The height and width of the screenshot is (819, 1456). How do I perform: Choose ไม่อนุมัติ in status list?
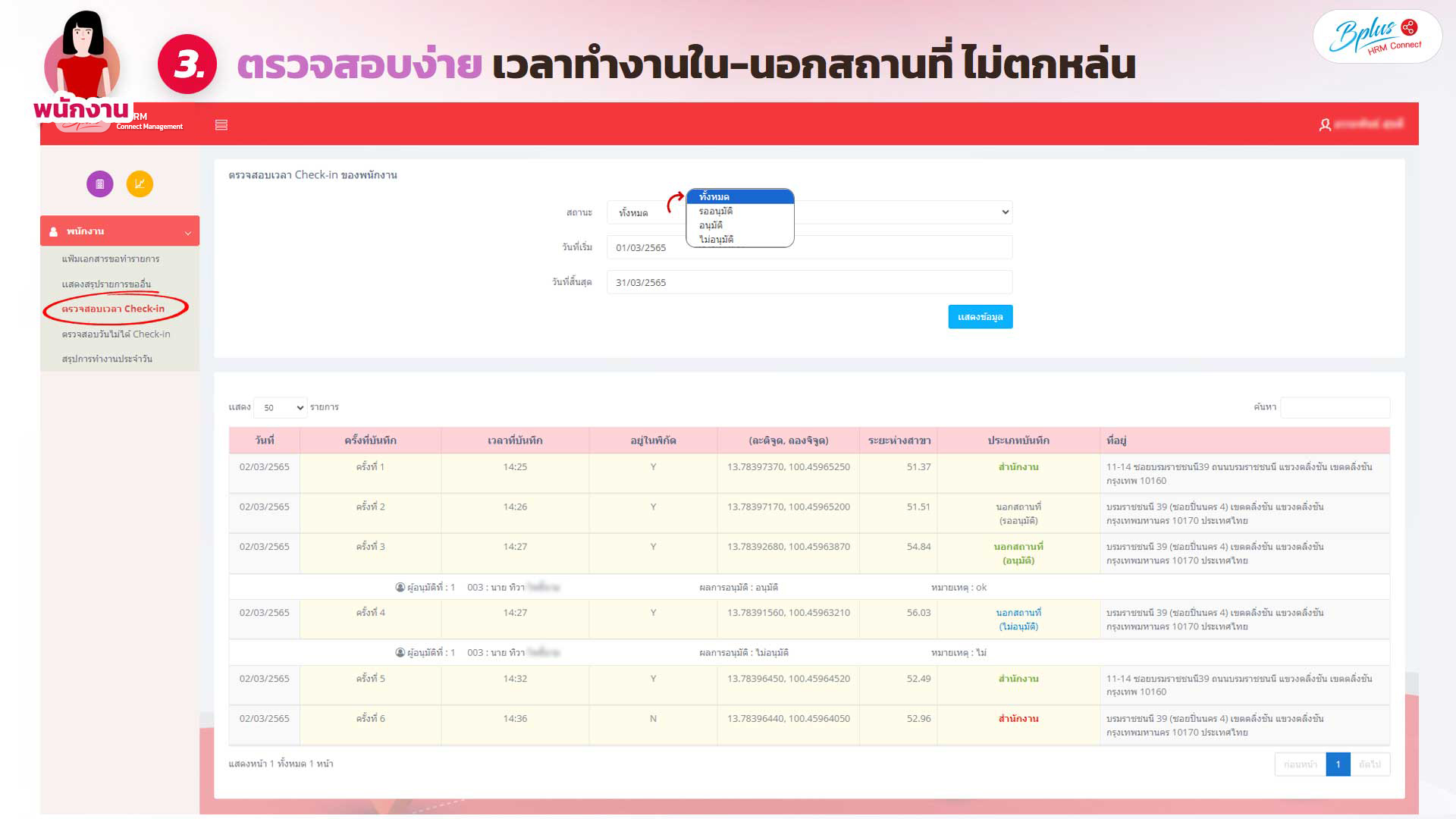[x=716, y=239]
